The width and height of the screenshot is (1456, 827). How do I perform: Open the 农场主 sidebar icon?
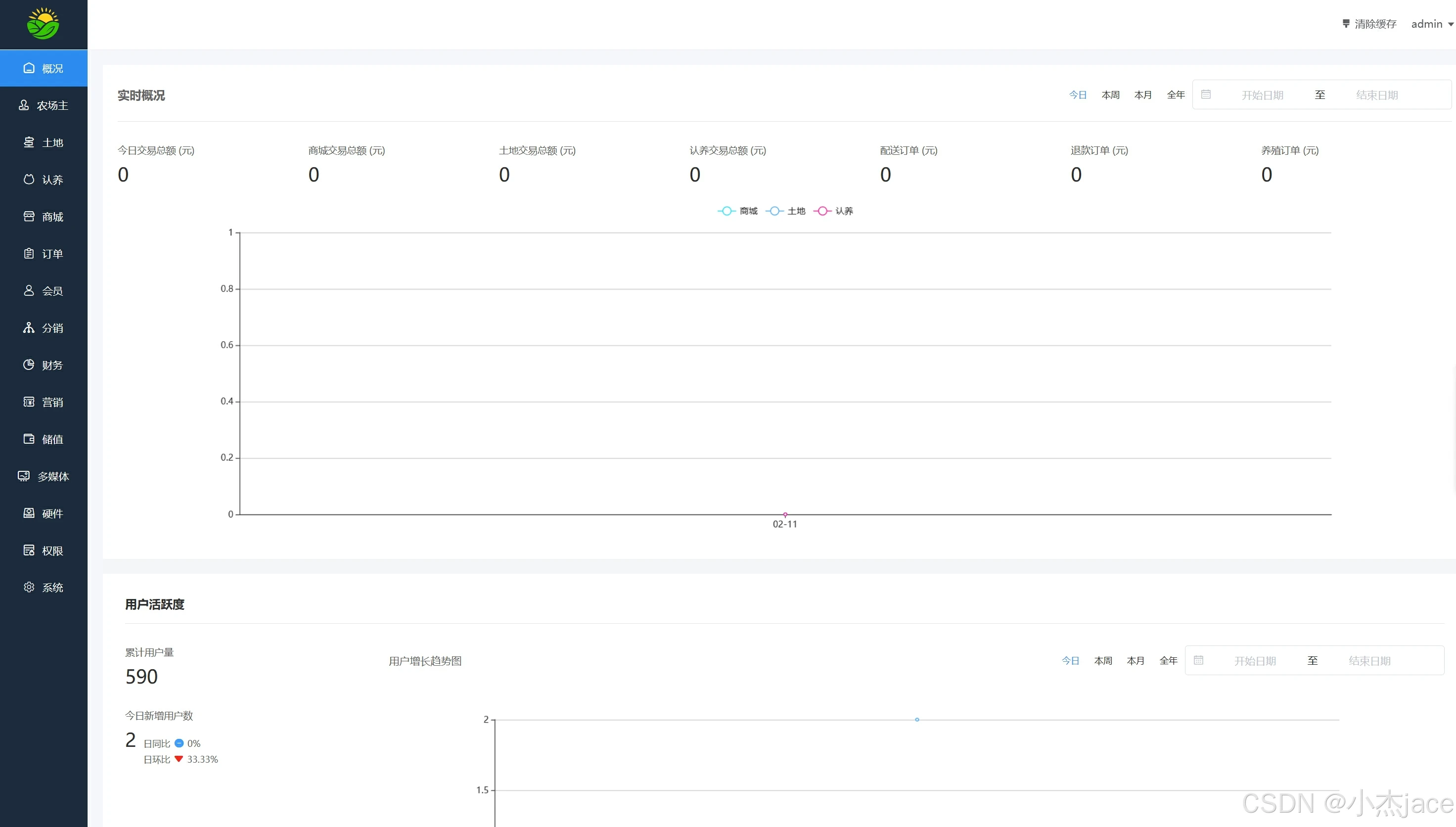(x=24, y=105)
